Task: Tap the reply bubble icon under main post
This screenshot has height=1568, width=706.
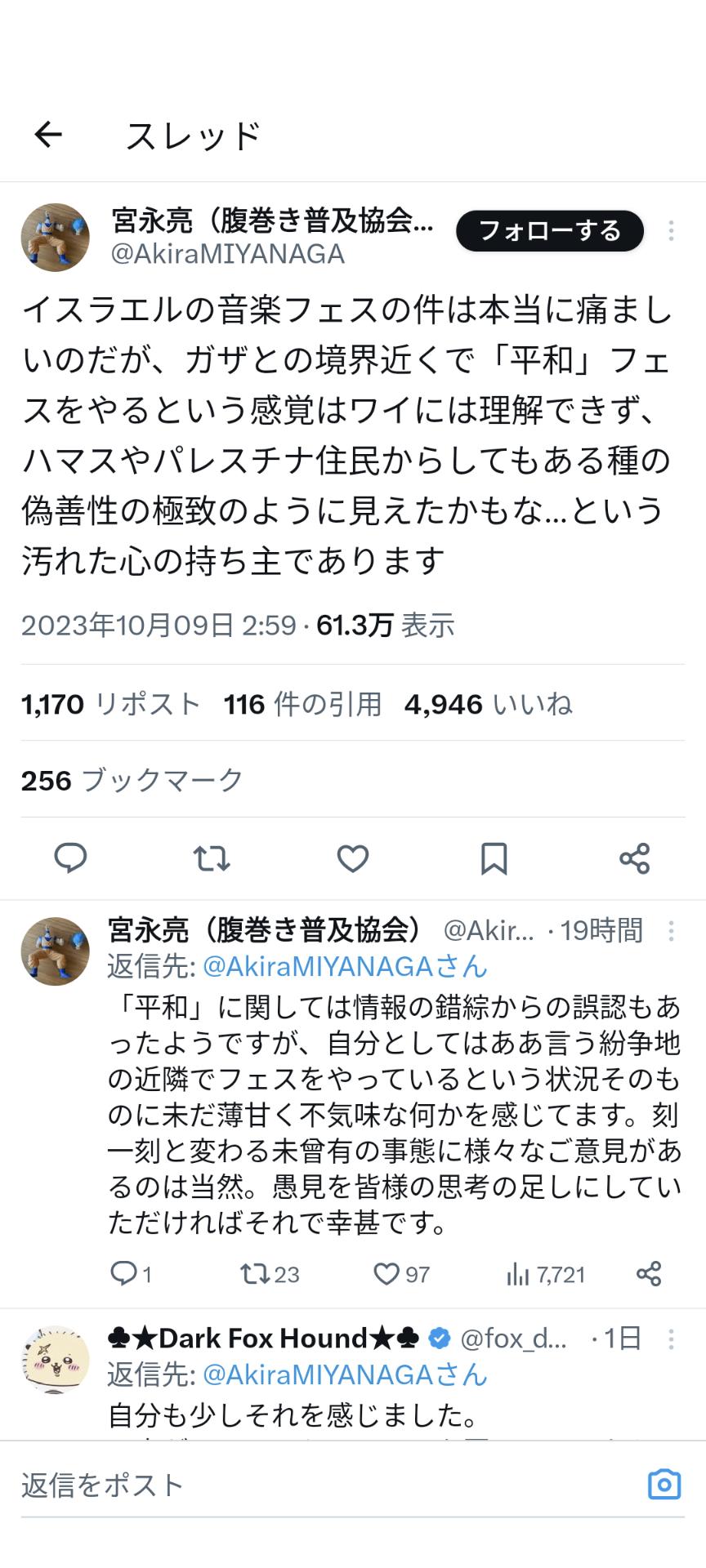Action: (70, 858)
